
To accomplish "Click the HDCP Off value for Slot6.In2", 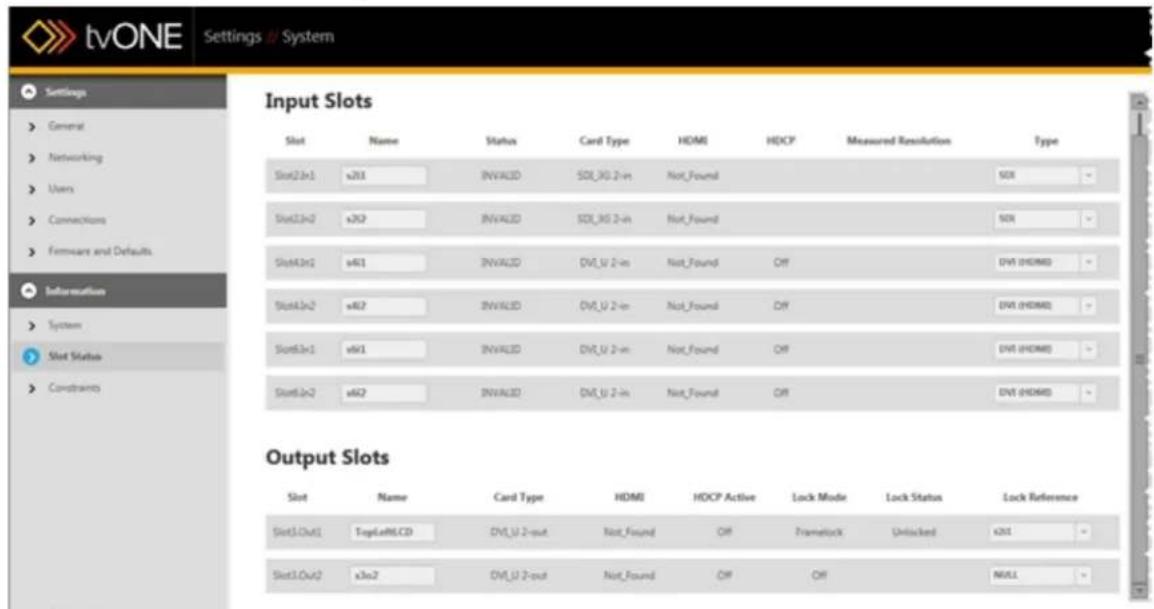I will [781, 393].
